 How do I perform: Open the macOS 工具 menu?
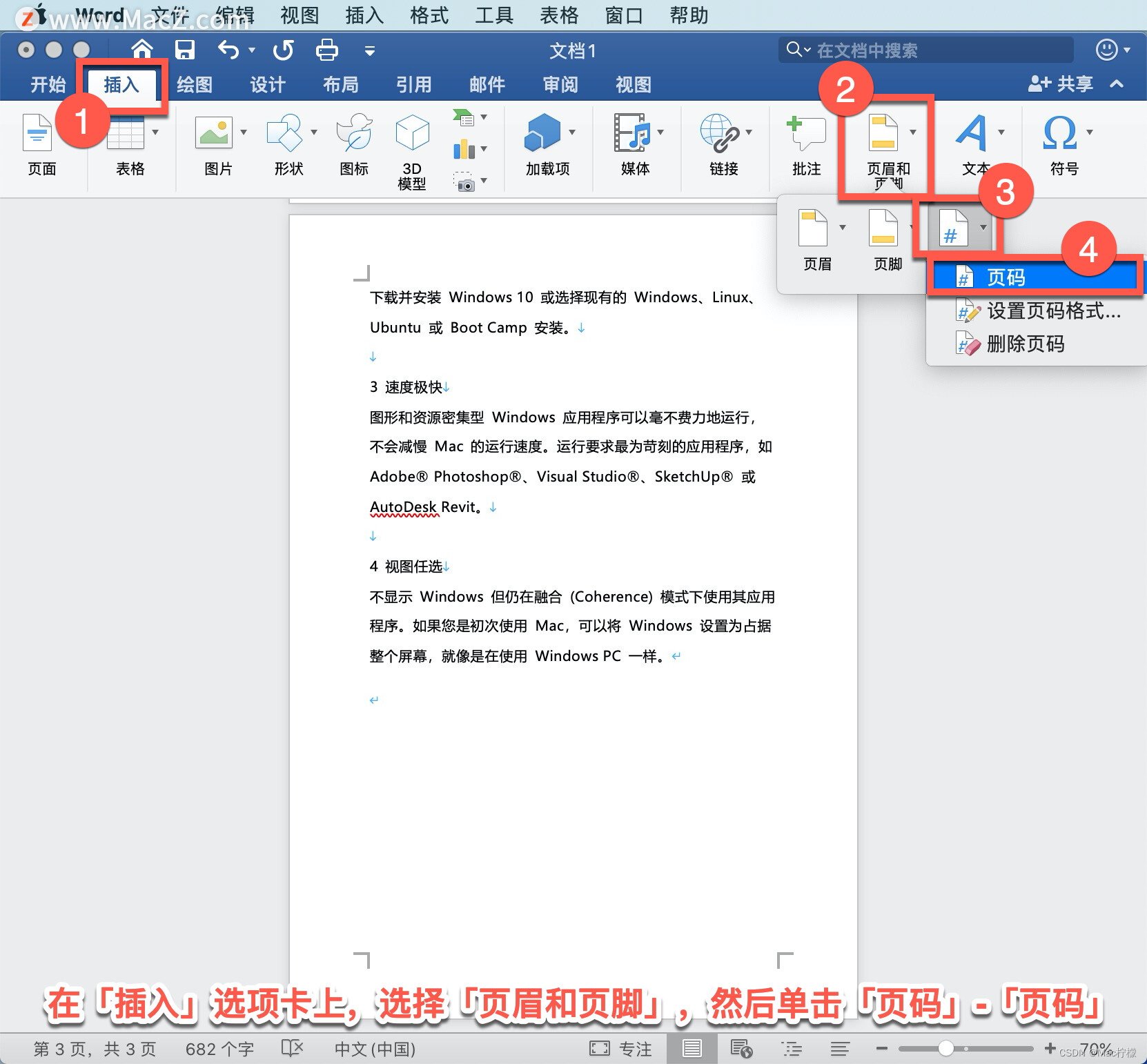493,14
